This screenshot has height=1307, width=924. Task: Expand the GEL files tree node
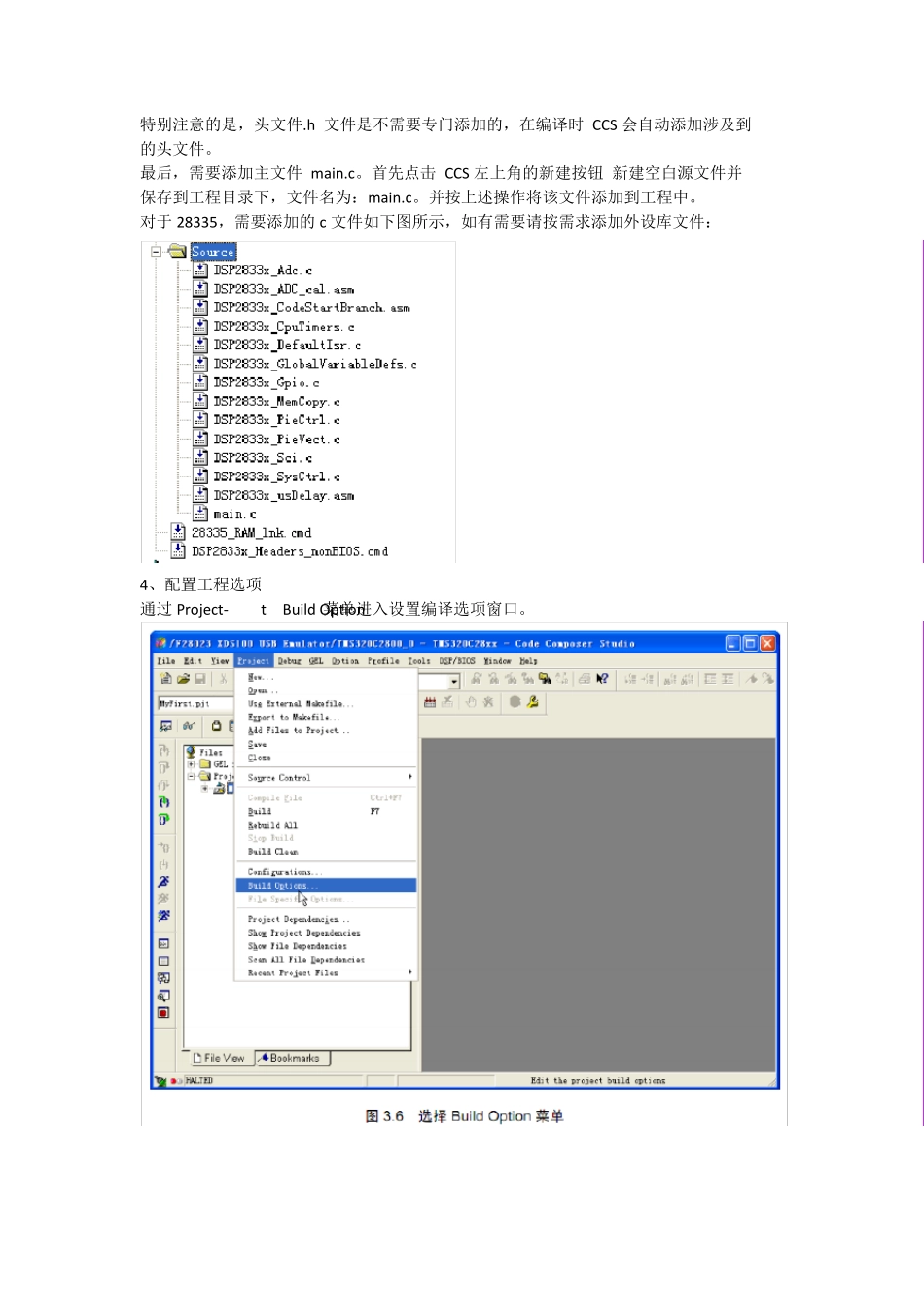tap(192, 764)
